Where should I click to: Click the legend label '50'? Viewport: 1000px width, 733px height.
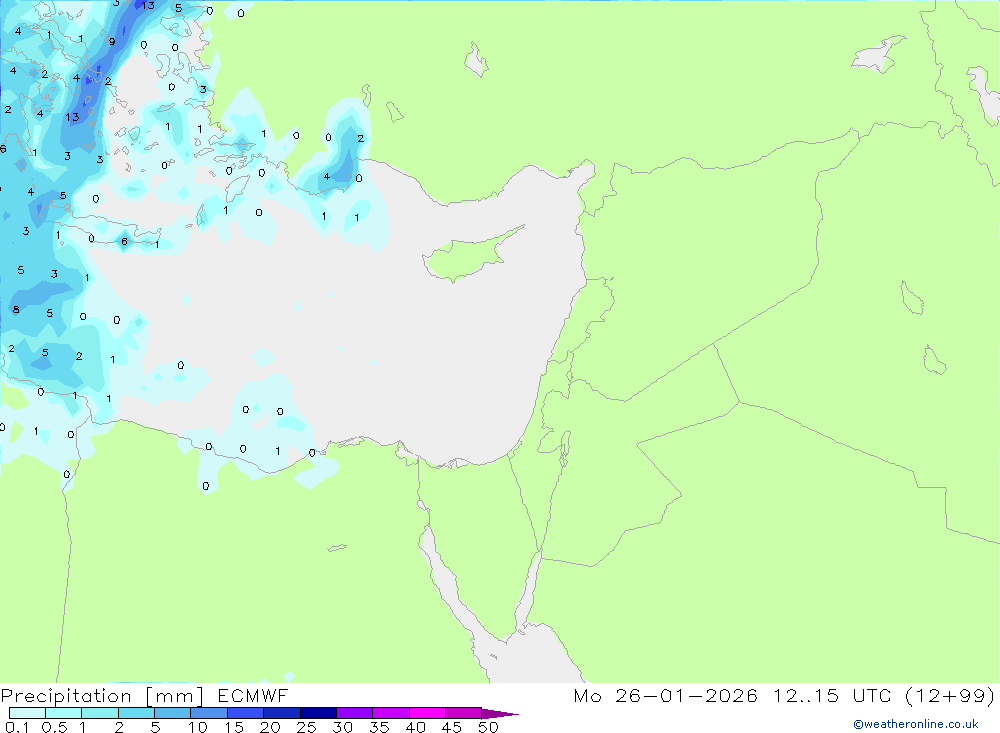488,727
